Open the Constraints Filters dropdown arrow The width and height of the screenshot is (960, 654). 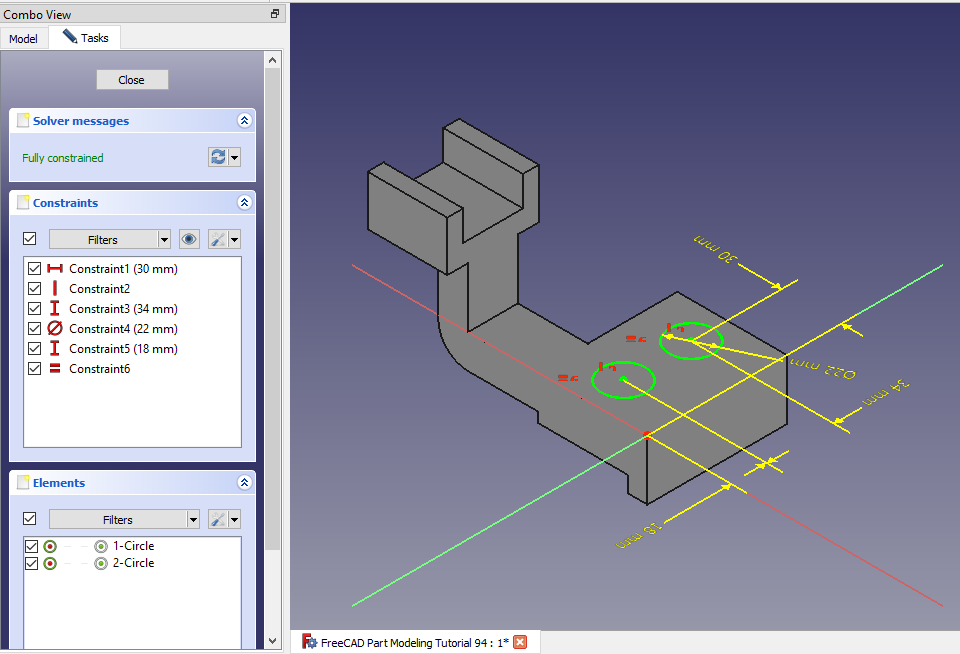(x=164, y=239)
